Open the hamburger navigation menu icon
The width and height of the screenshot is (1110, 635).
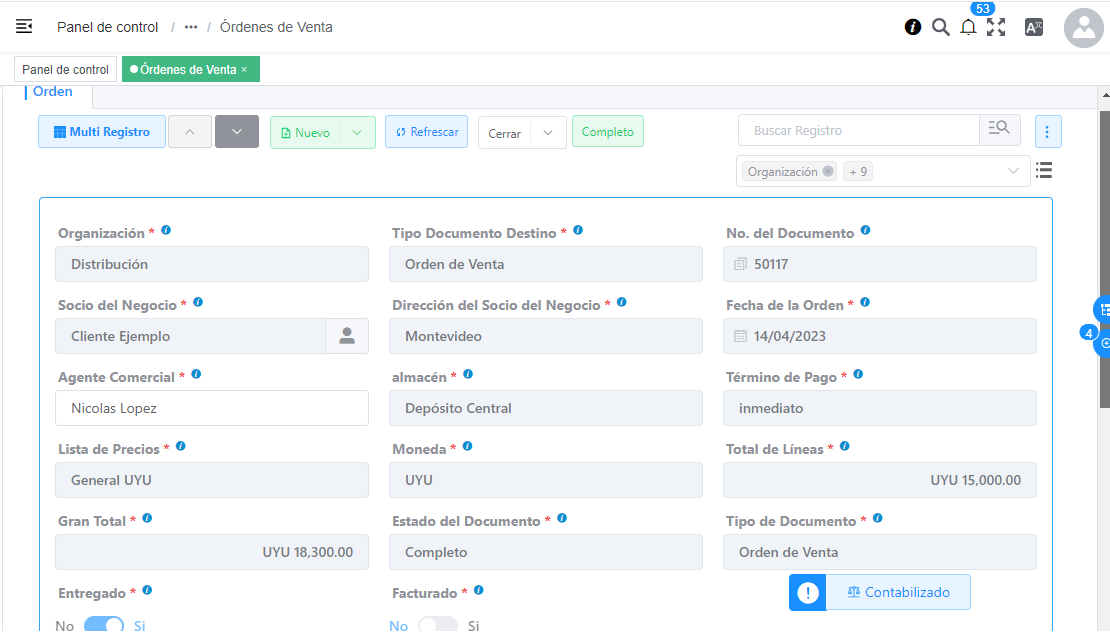click(x=24, y=27)
